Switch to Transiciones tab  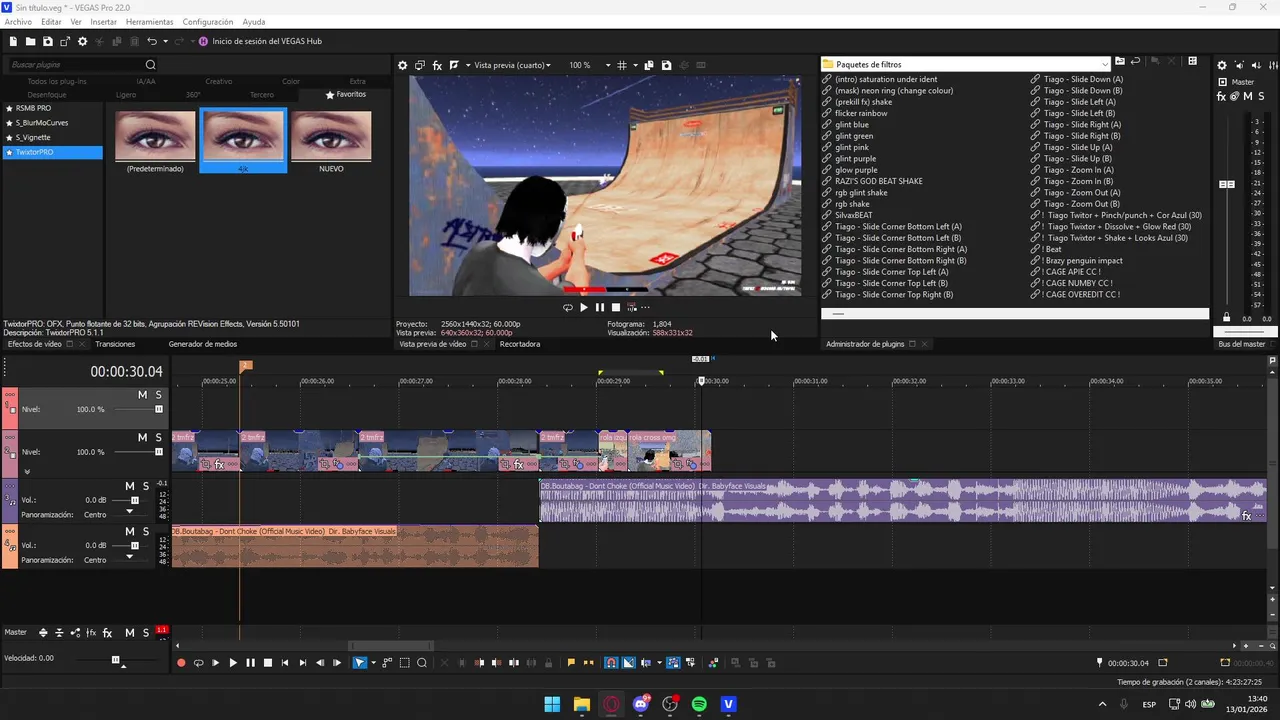[115, 344]
